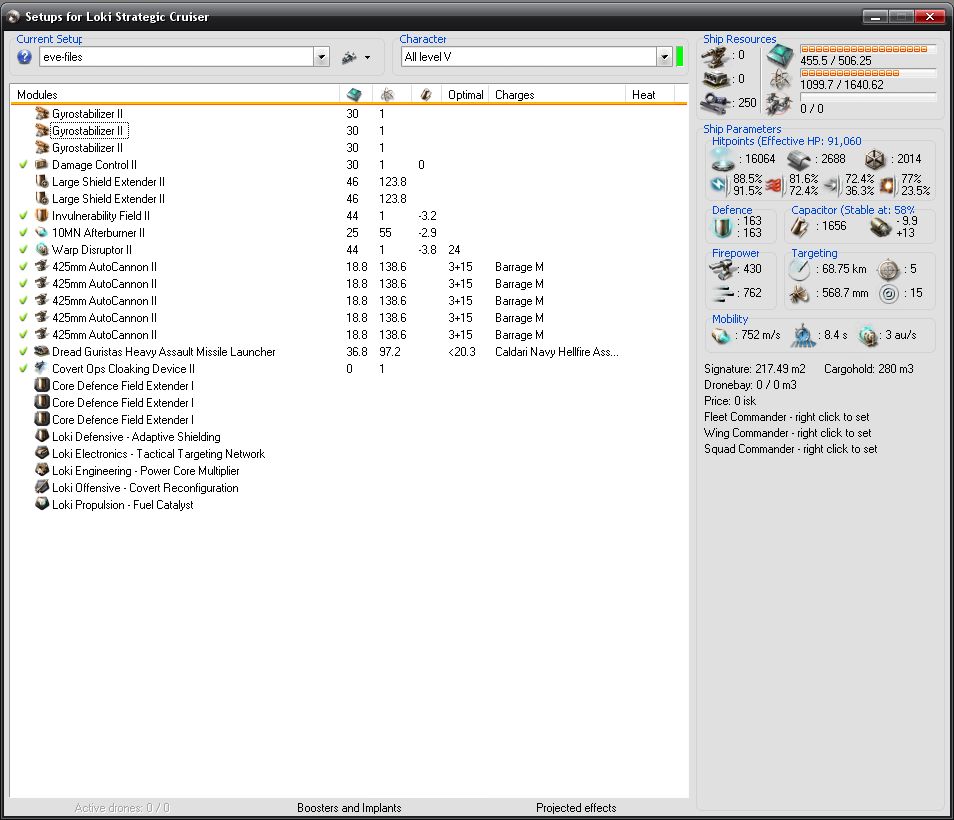Toggle the last 425mm AutoCannon II checkmark
The image size is (954, 820).
24,335
